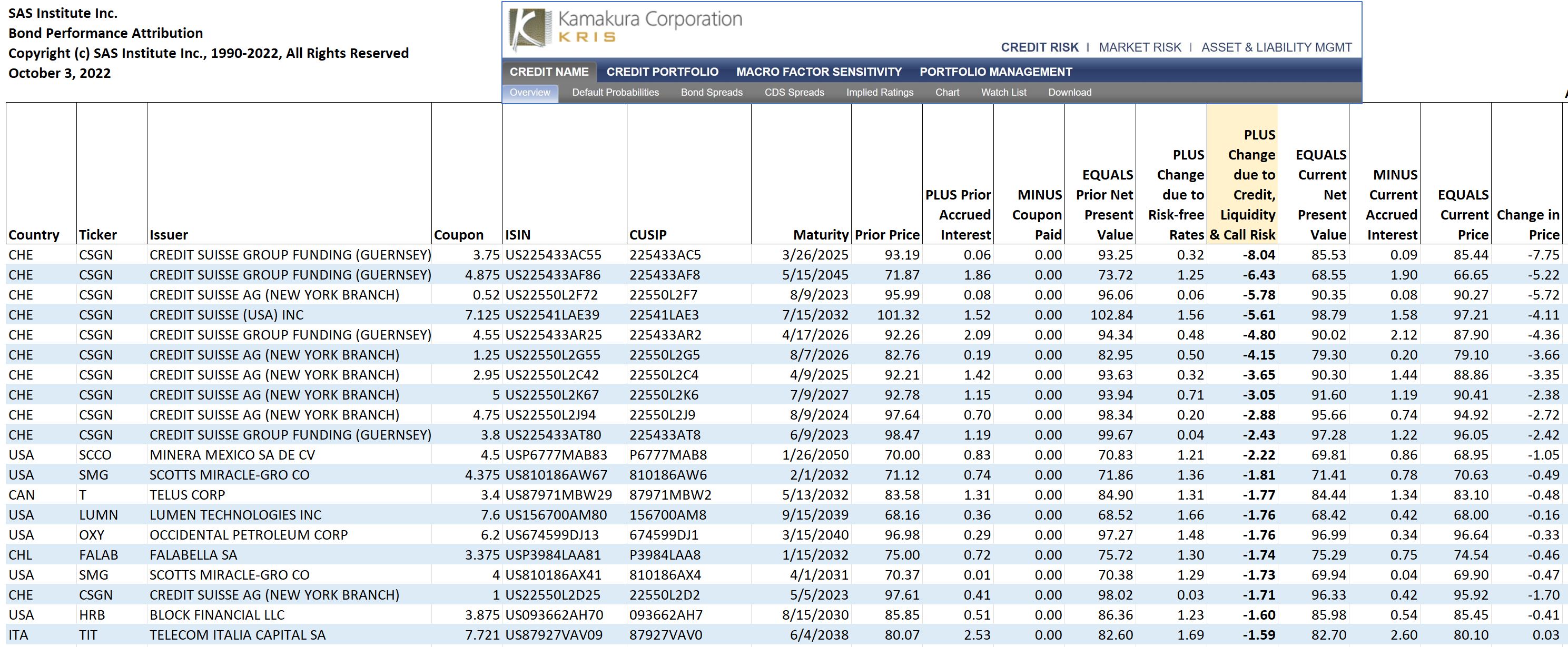This screenshot has height=647, width=1568.
Task: Select the CREDIT NAME tab
Action: pyautogui.click(x=549, y=72)
